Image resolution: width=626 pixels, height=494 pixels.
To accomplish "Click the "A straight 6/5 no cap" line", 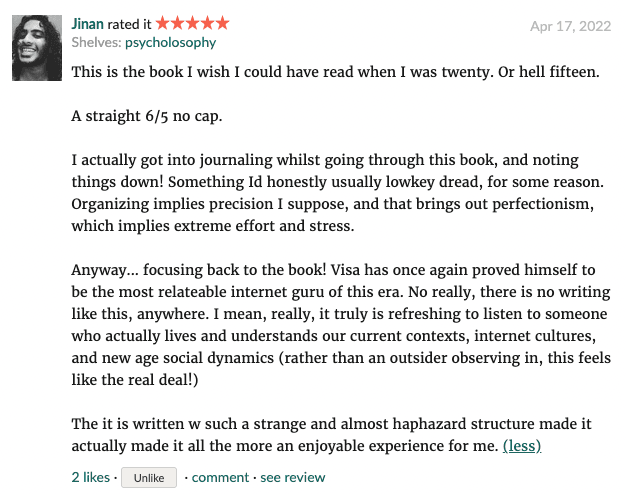I will [x=147, y=116].
